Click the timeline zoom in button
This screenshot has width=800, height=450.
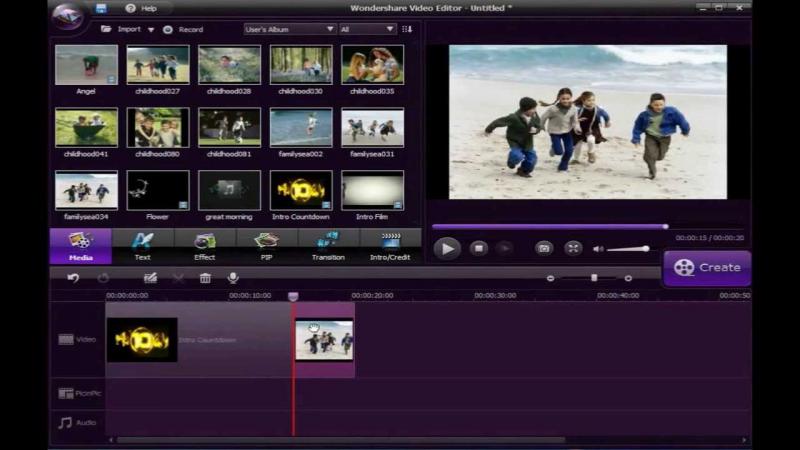[628, 279]
